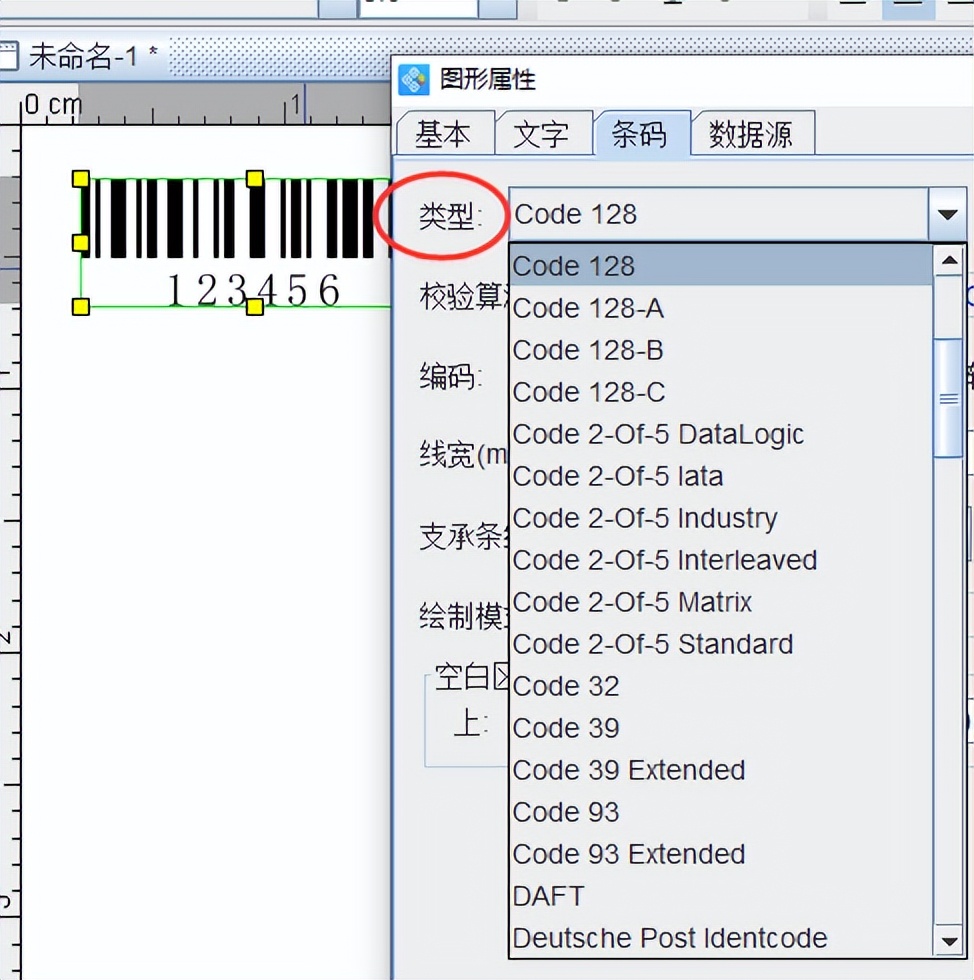Select Code 2-Of-5 Industry option
The height and width of the screenshot is (980, 974).
[721, 518]
